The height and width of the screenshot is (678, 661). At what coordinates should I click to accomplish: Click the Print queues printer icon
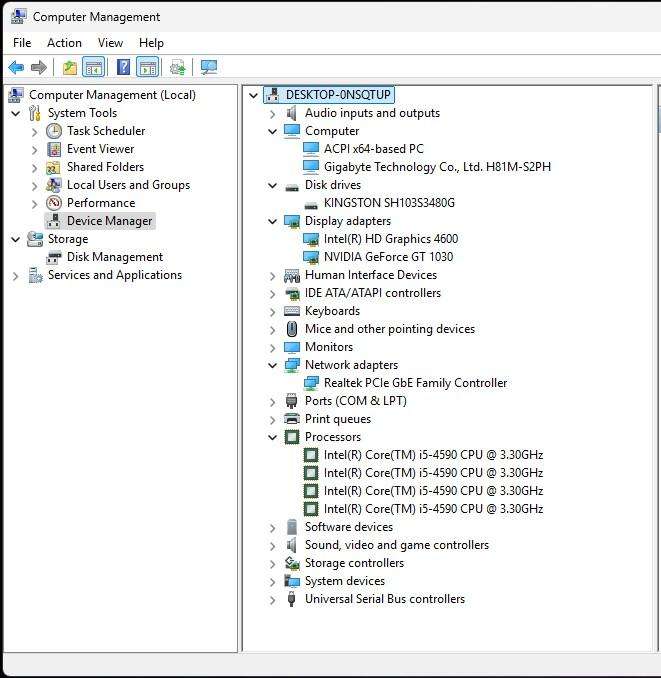click(292, 419)
